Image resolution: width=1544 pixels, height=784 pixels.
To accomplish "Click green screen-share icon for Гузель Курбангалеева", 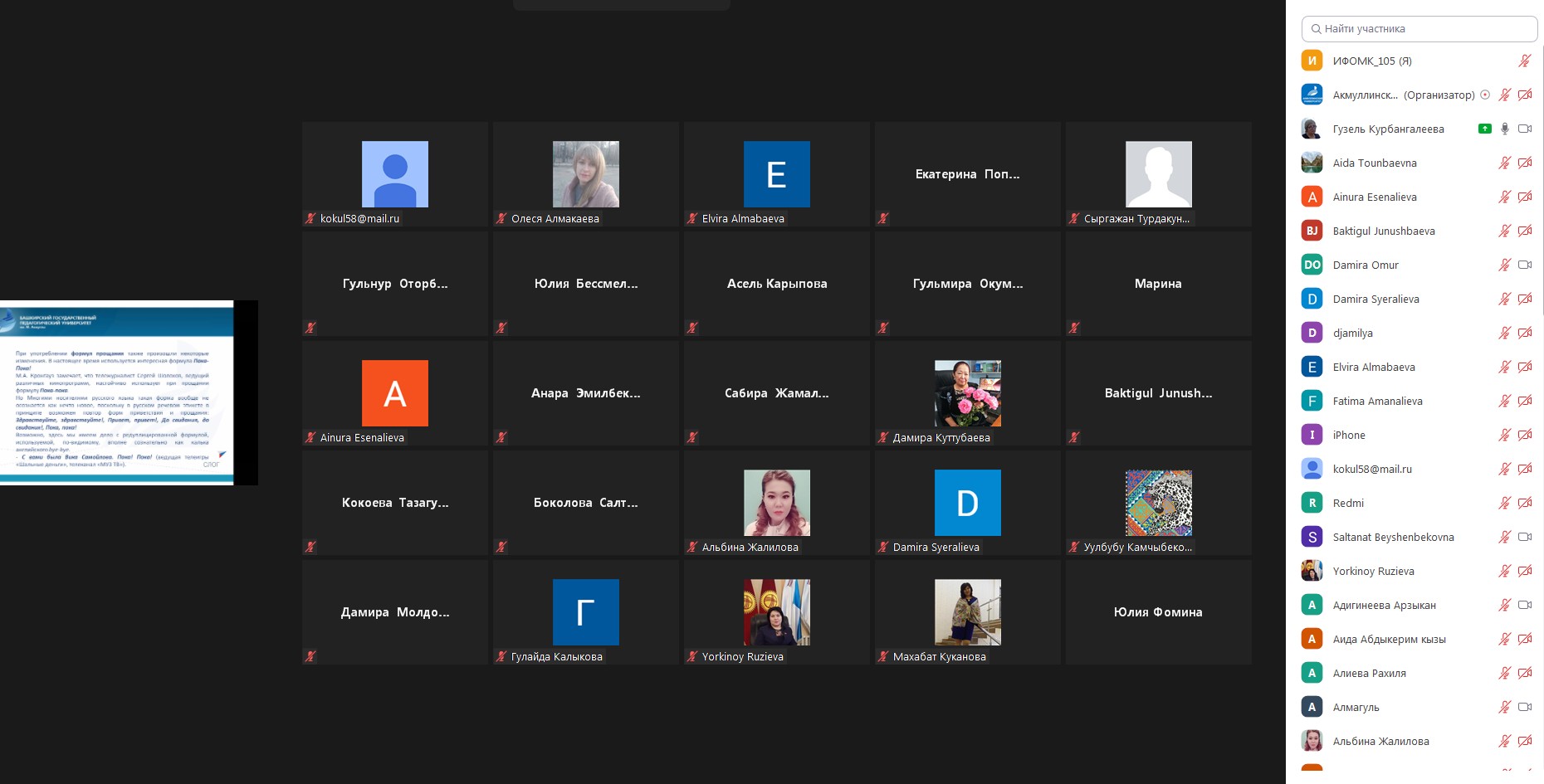I will (x=1485, y=129).
